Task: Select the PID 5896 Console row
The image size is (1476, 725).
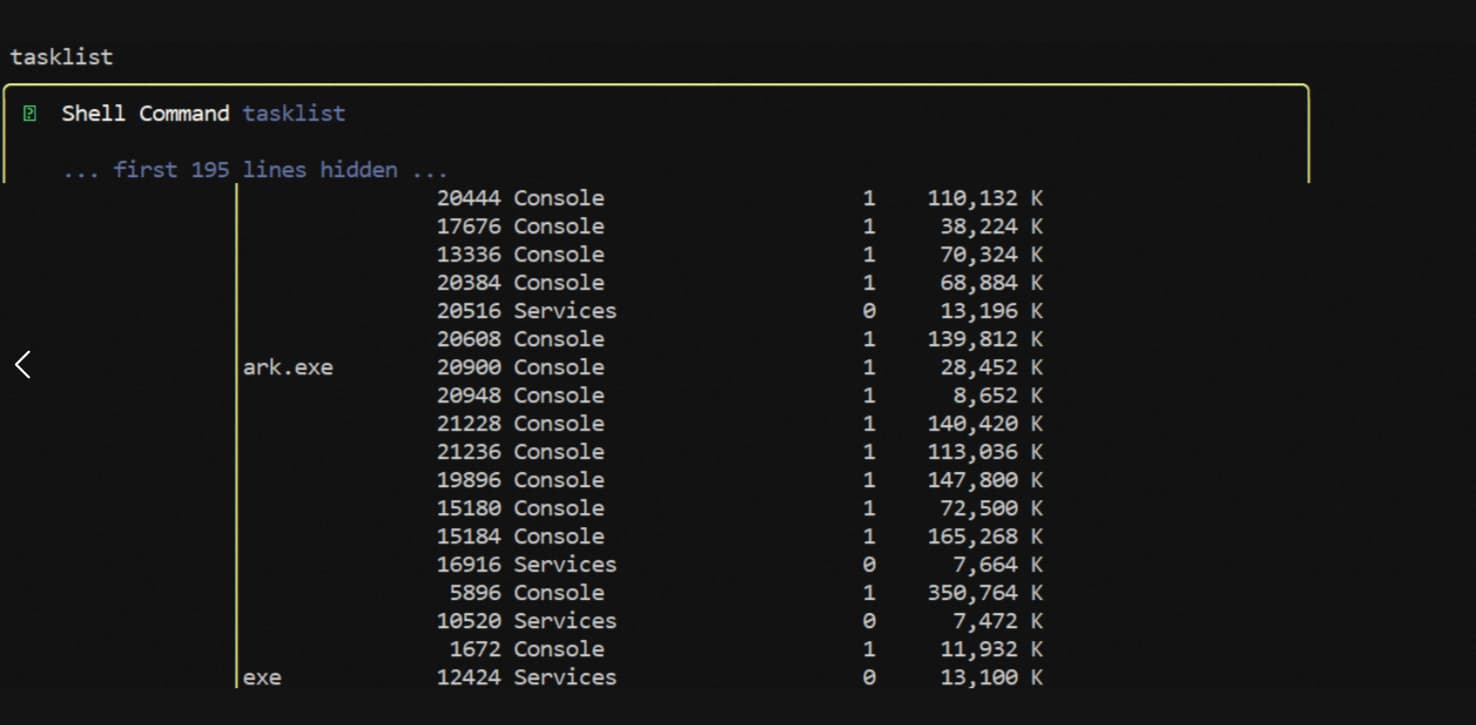Action: pos(526,593)
